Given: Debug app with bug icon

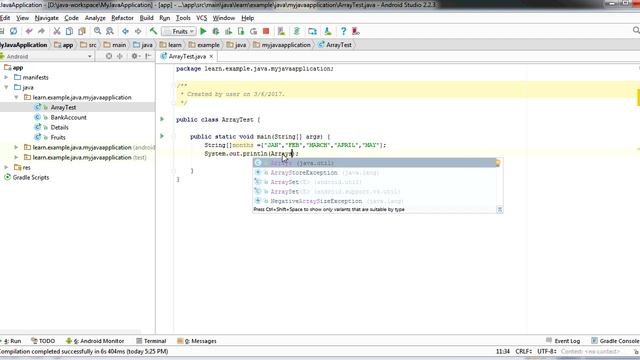Looking at the screenshot, I should click(216, 31).
